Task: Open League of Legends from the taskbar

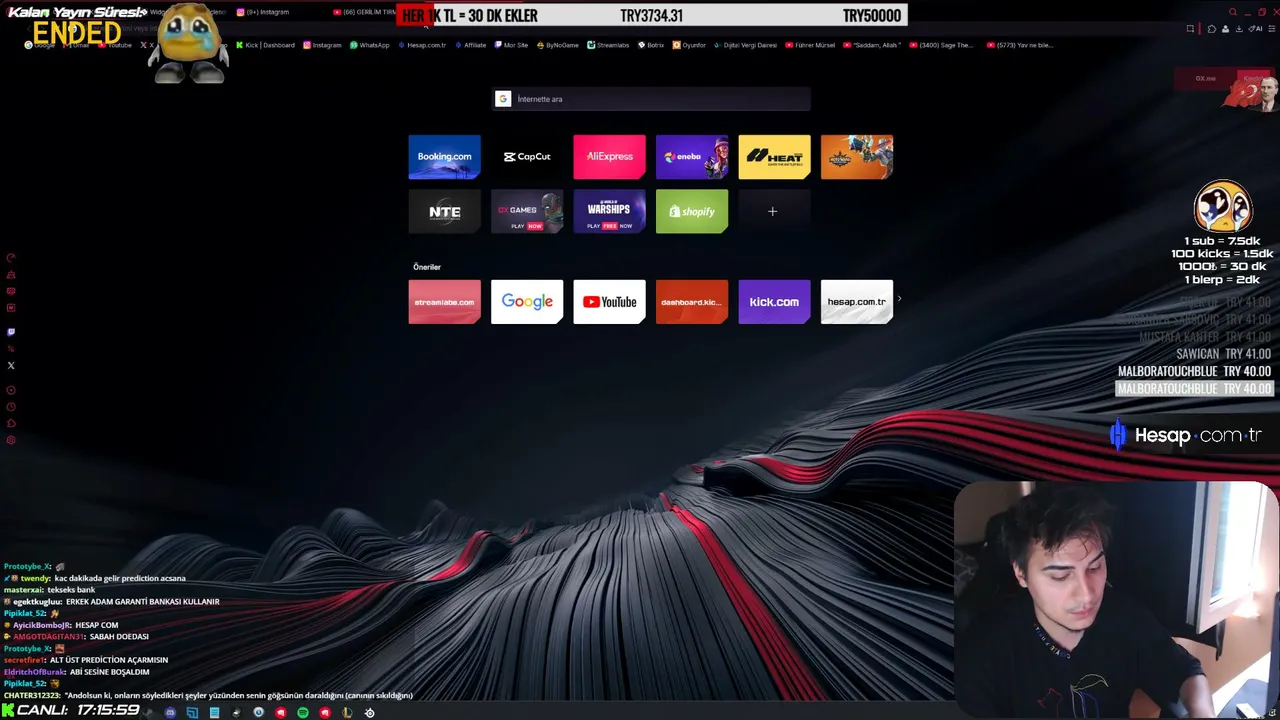Action: [x=347, y=712]
